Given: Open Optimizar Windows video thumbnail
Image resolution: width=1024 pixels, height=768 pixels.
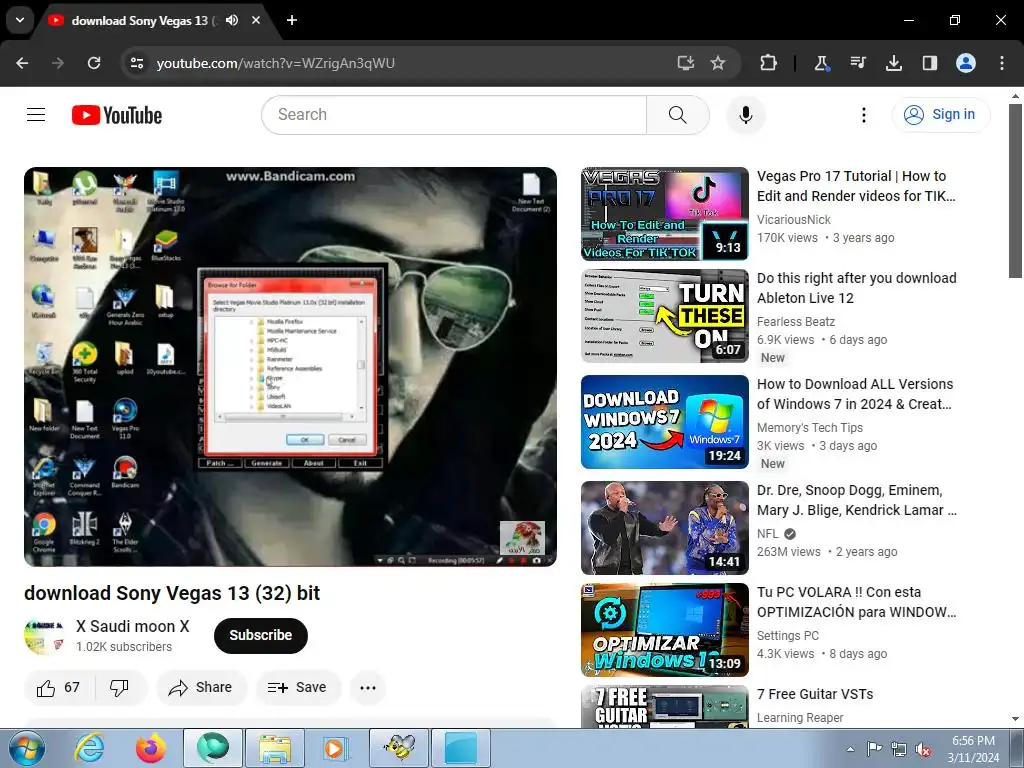Looking at the screenshot, I should pos(665,630).
